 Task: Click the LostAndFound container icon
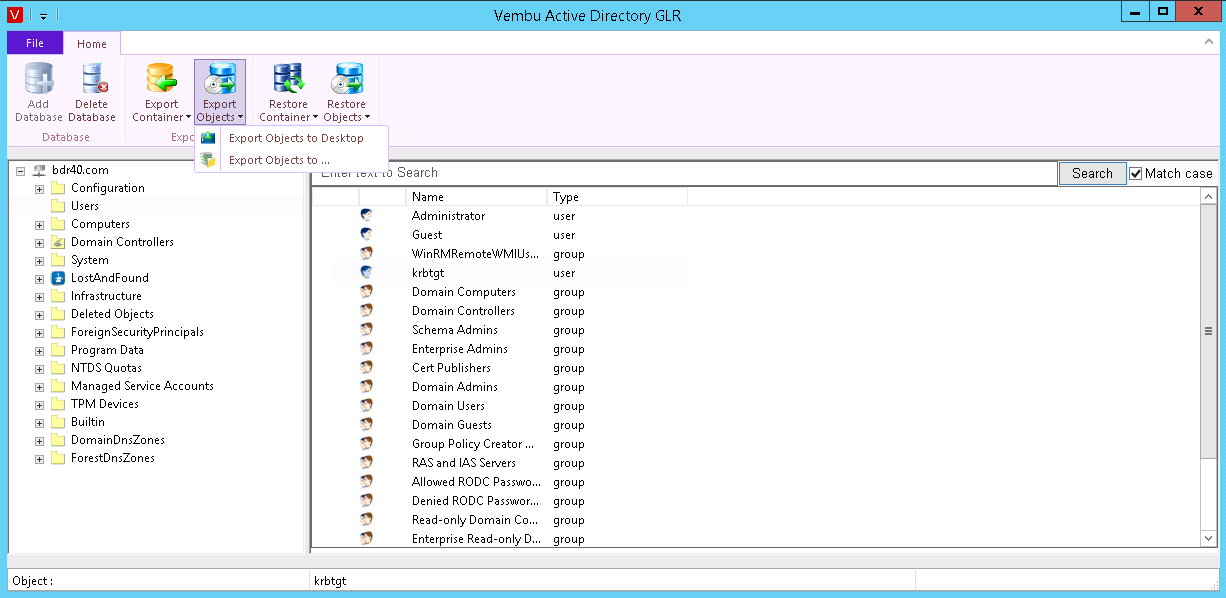[x=58, y=278]
